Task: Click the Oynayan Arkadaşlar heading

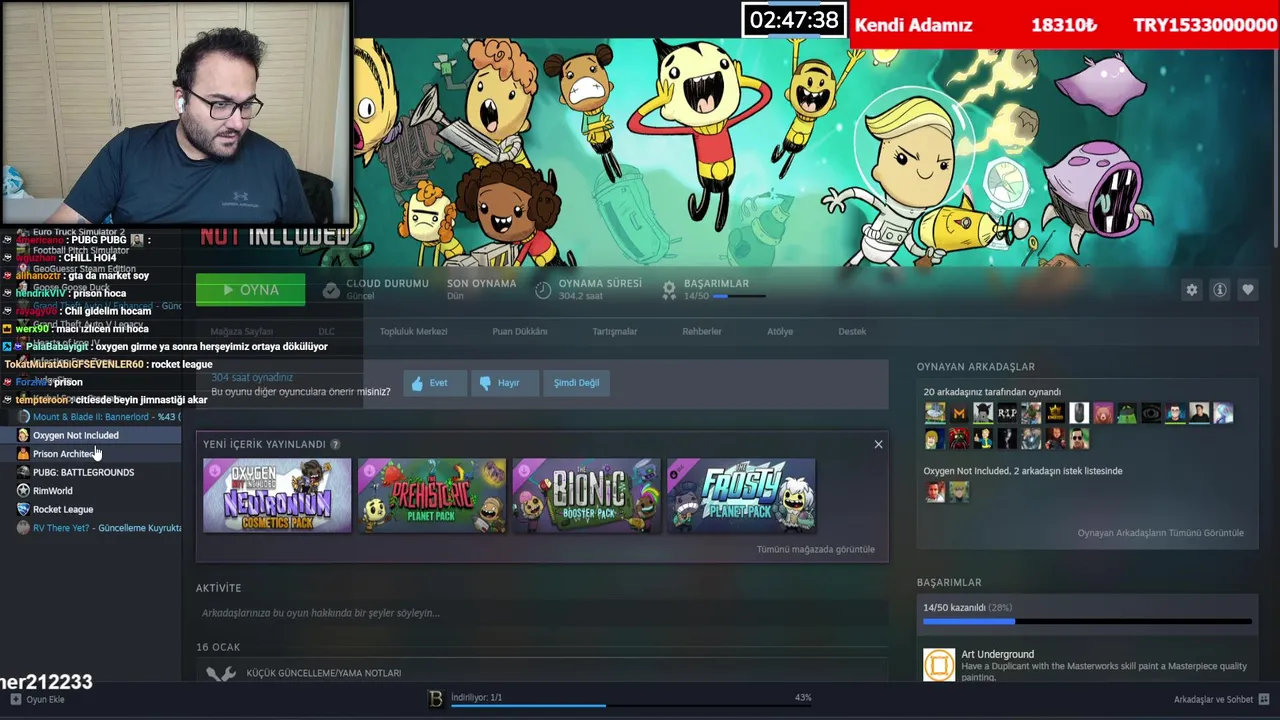Action: (x=975, y=367)
